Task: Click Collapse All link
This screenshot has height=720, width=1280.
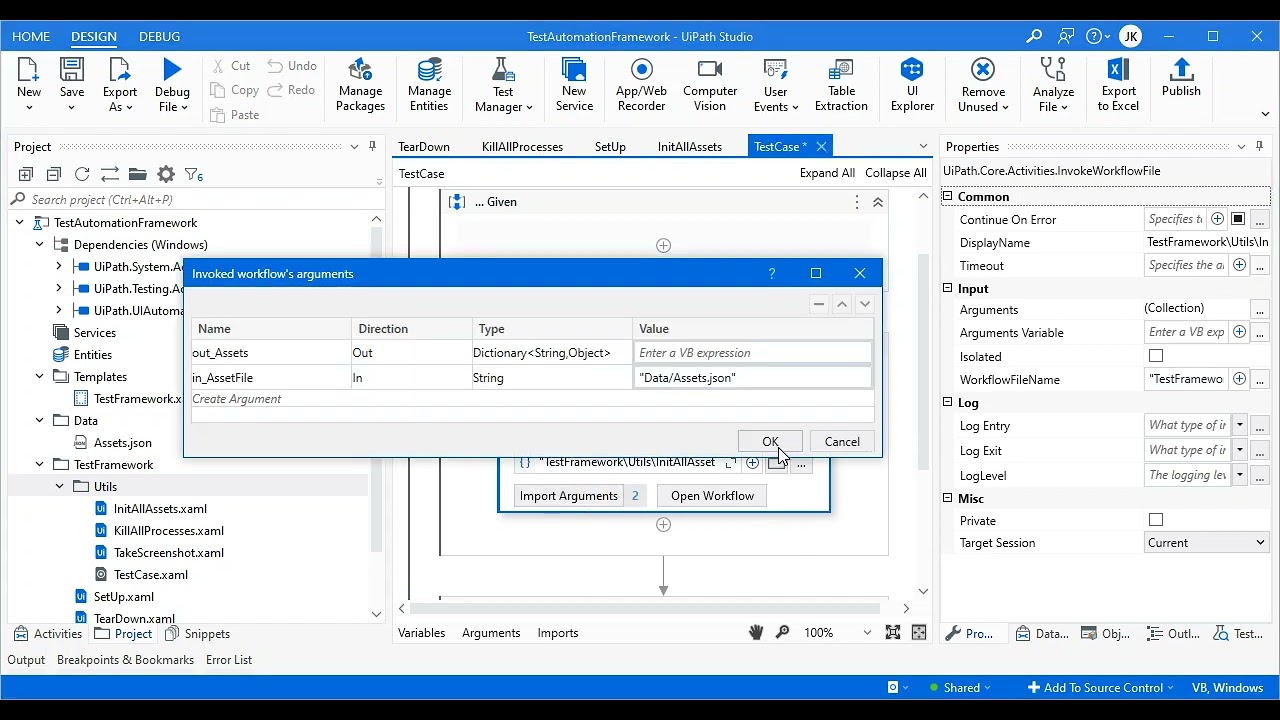Action: pos(896,173)
